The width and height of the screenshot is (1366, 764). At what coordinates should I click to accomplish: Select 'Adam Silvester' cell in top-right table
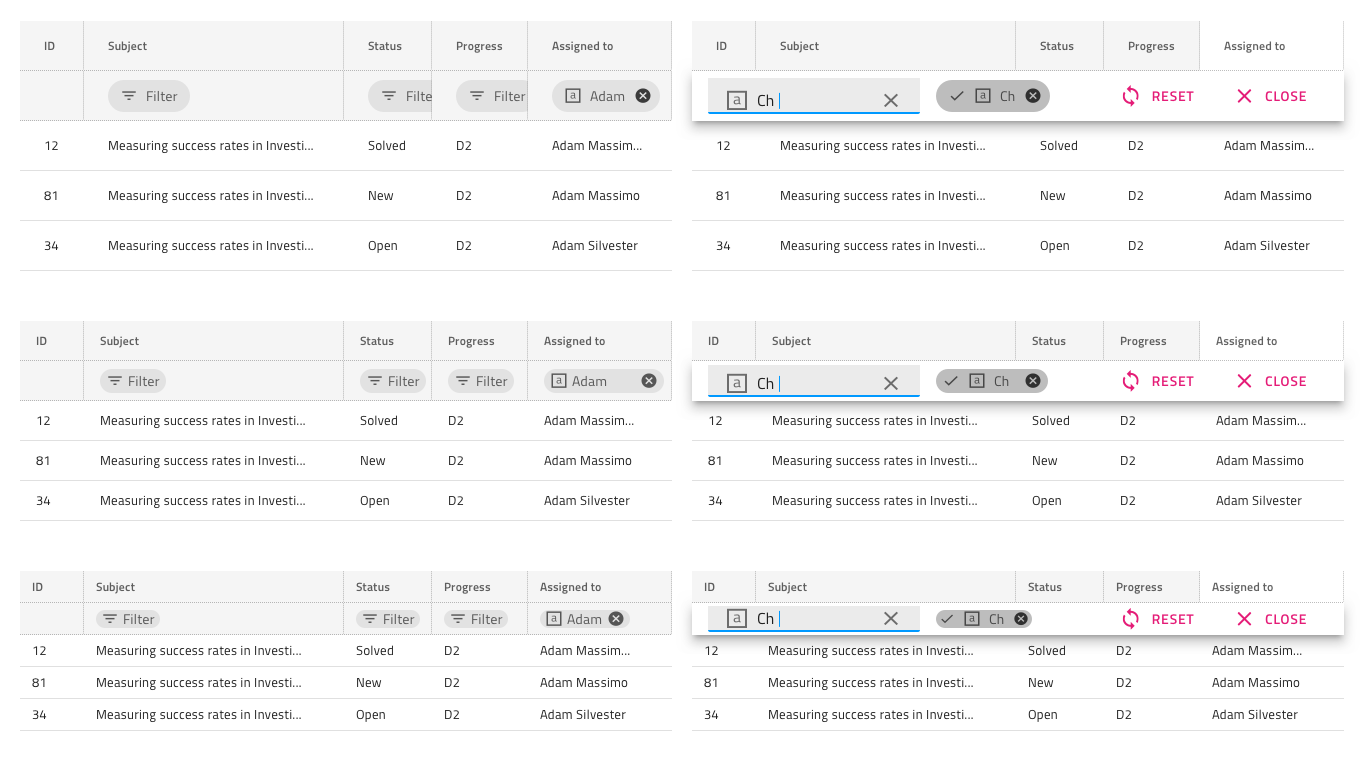point(1267,246)
